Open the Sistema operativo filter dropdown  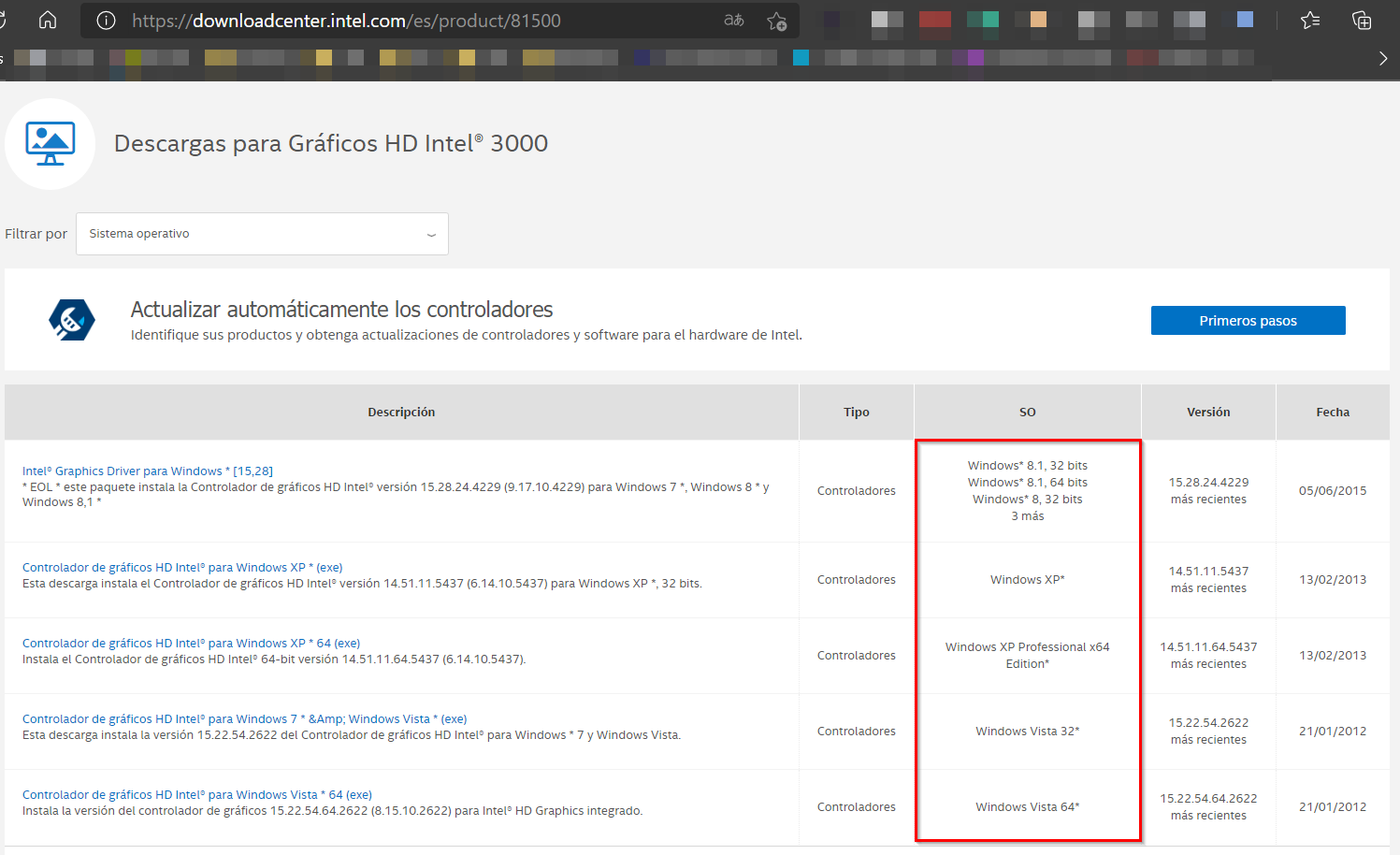[x=262, y=234]
